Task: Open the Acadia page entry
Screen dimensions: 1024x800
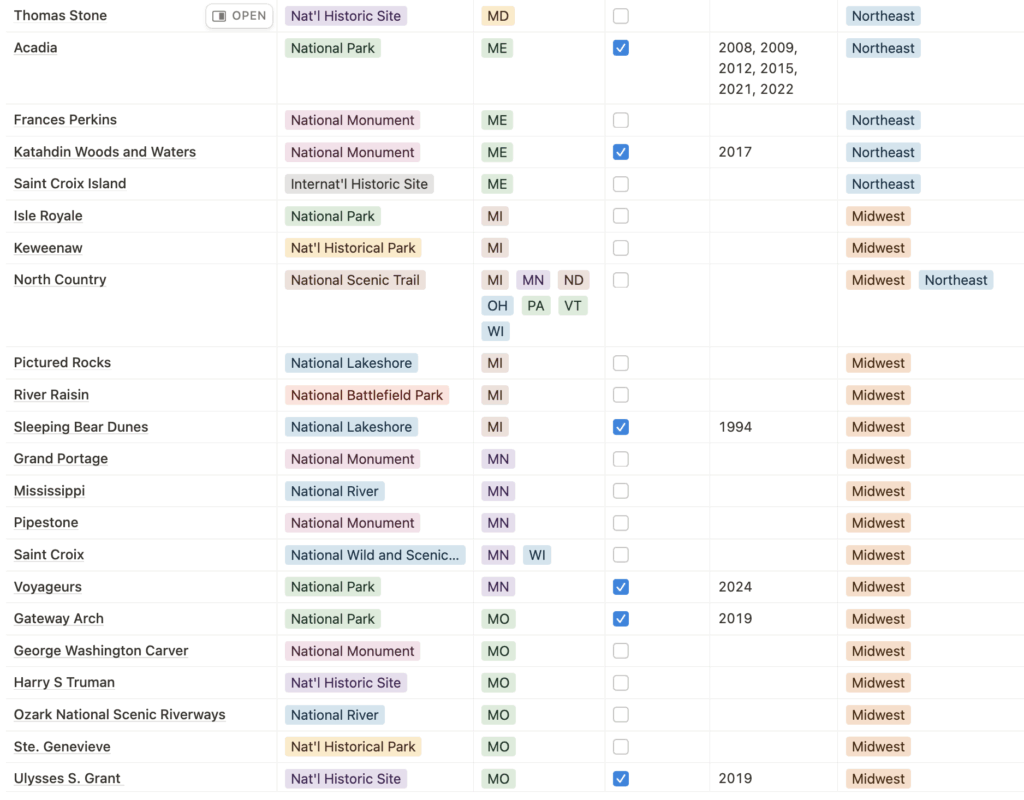Action: pos(35,47)
